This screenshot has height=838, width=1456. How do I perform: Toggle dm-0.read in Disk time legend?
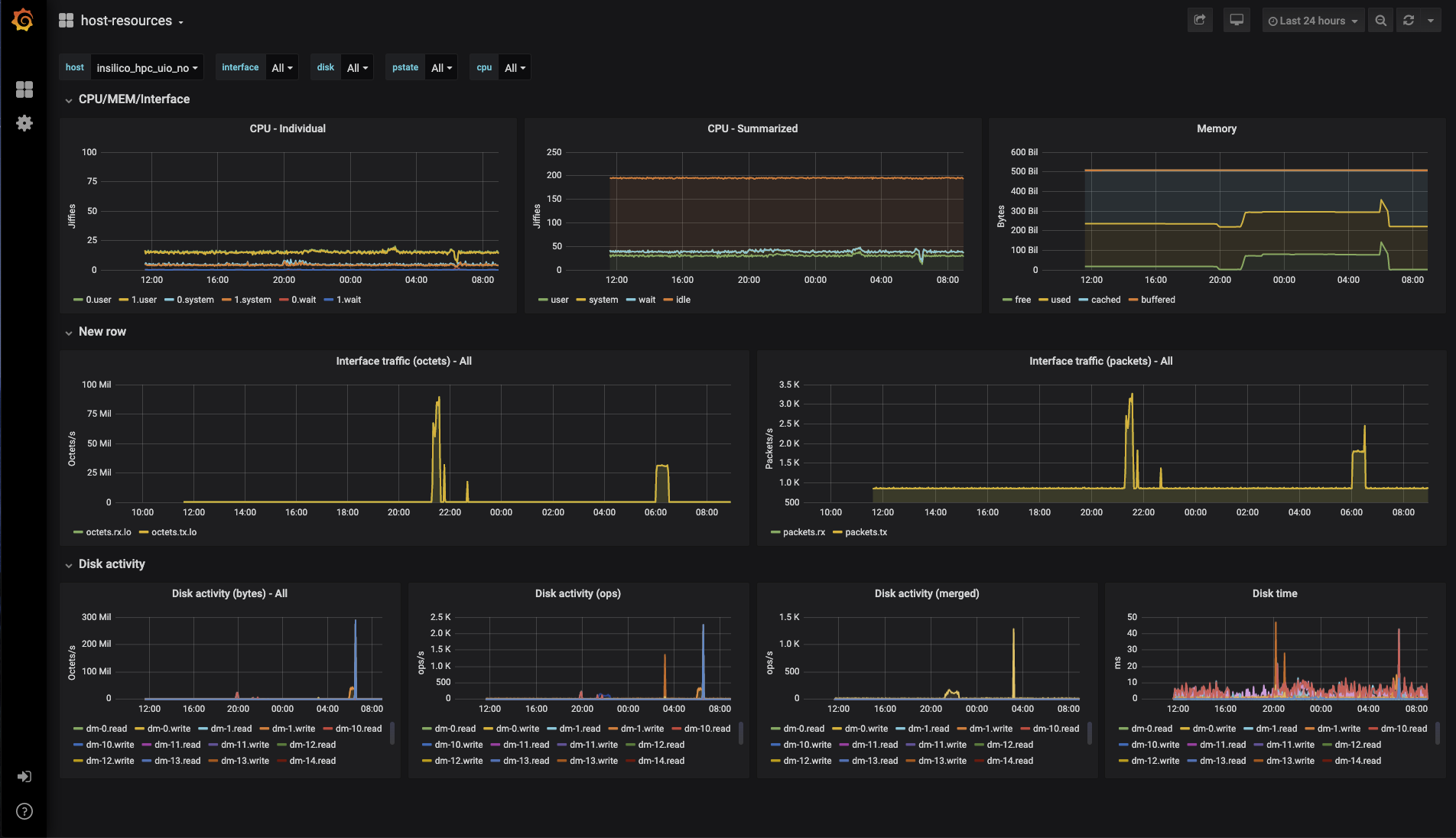tap(1152, 729)
